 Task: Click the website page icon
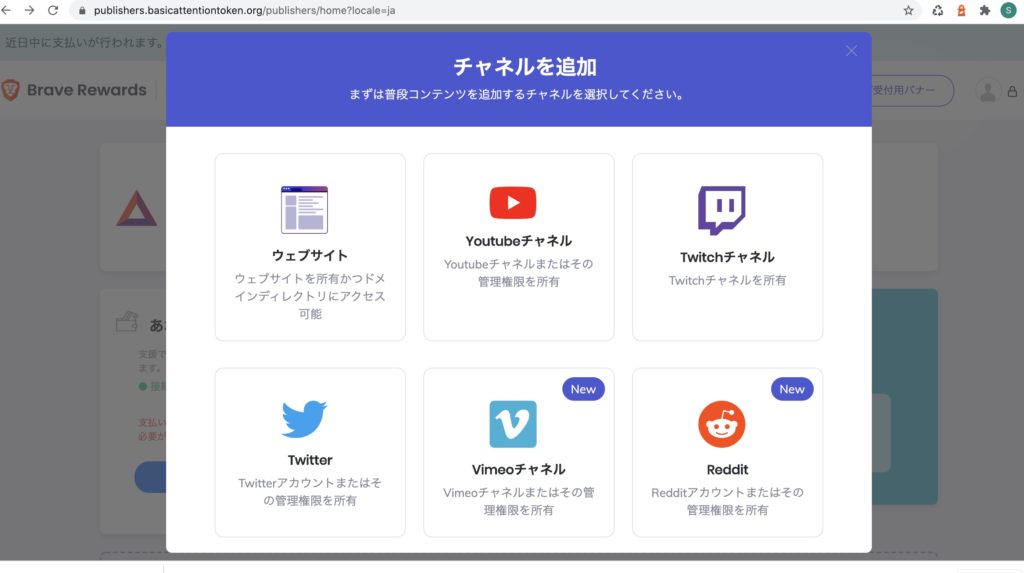[304, 210]
